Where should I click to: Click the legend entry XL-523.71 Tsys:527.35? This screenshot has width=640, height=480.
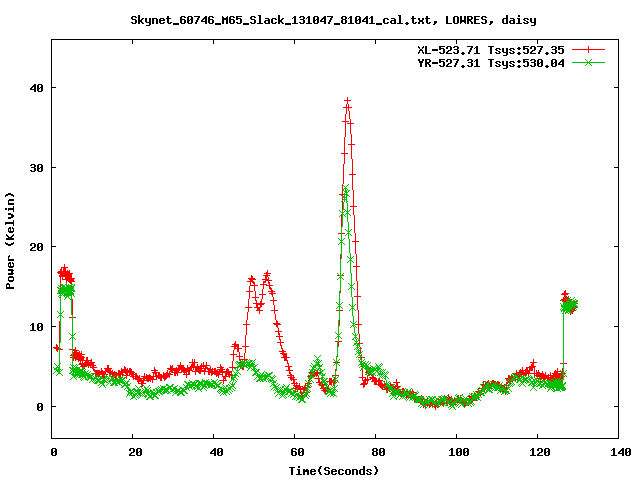[491, 50]
